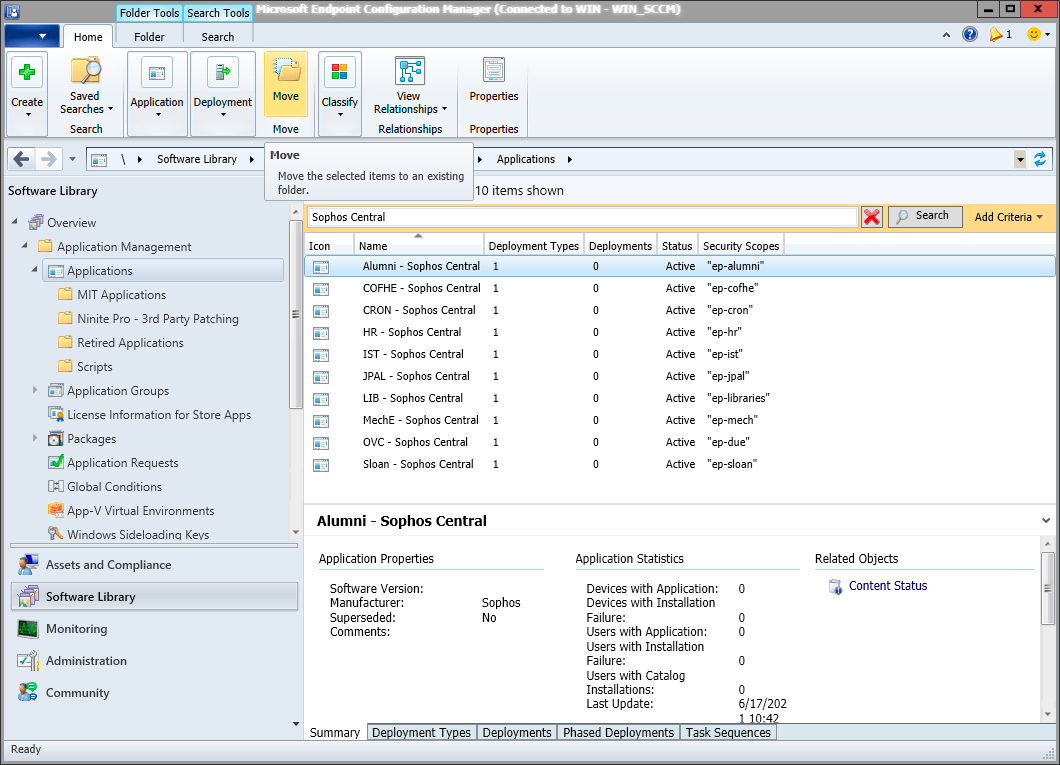This screenshot has height=765, width=1060.
Task: Switch to the Folder ribbon tab
Action: coord(149,37)
